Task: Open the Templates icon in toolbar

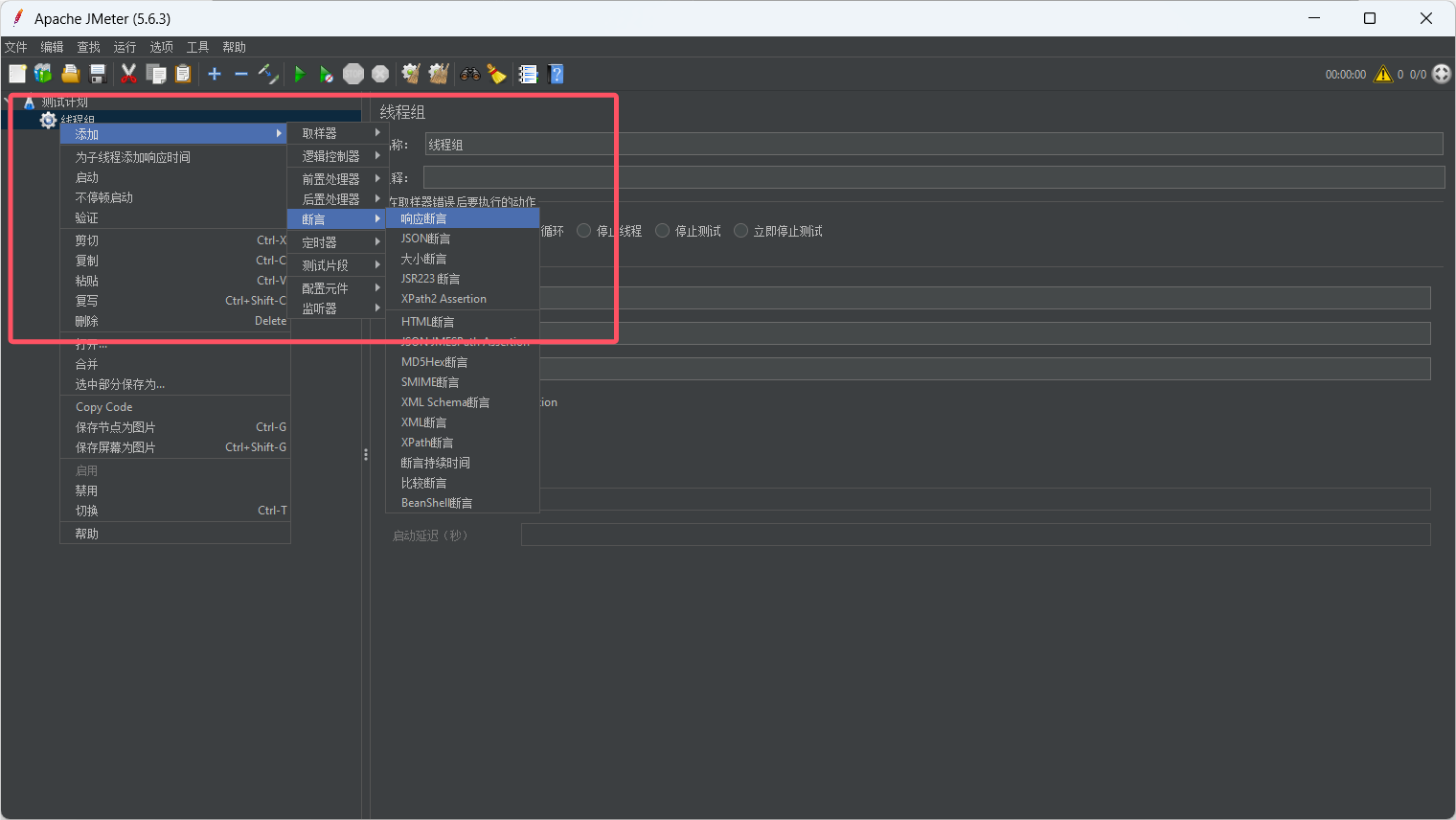Action: (x=43, y=74)
